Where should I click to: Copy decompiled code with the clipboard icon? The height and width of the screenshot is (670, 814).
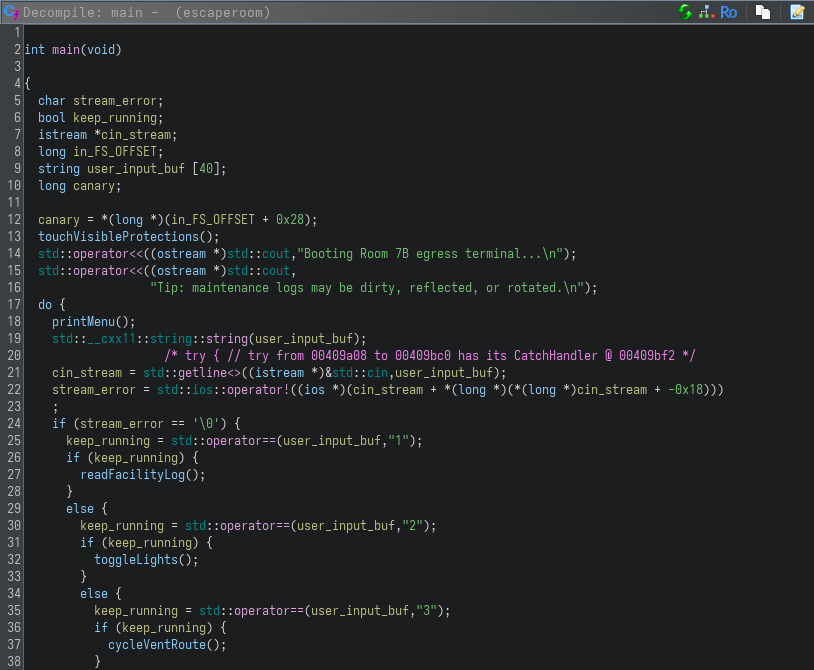(763, 12)
